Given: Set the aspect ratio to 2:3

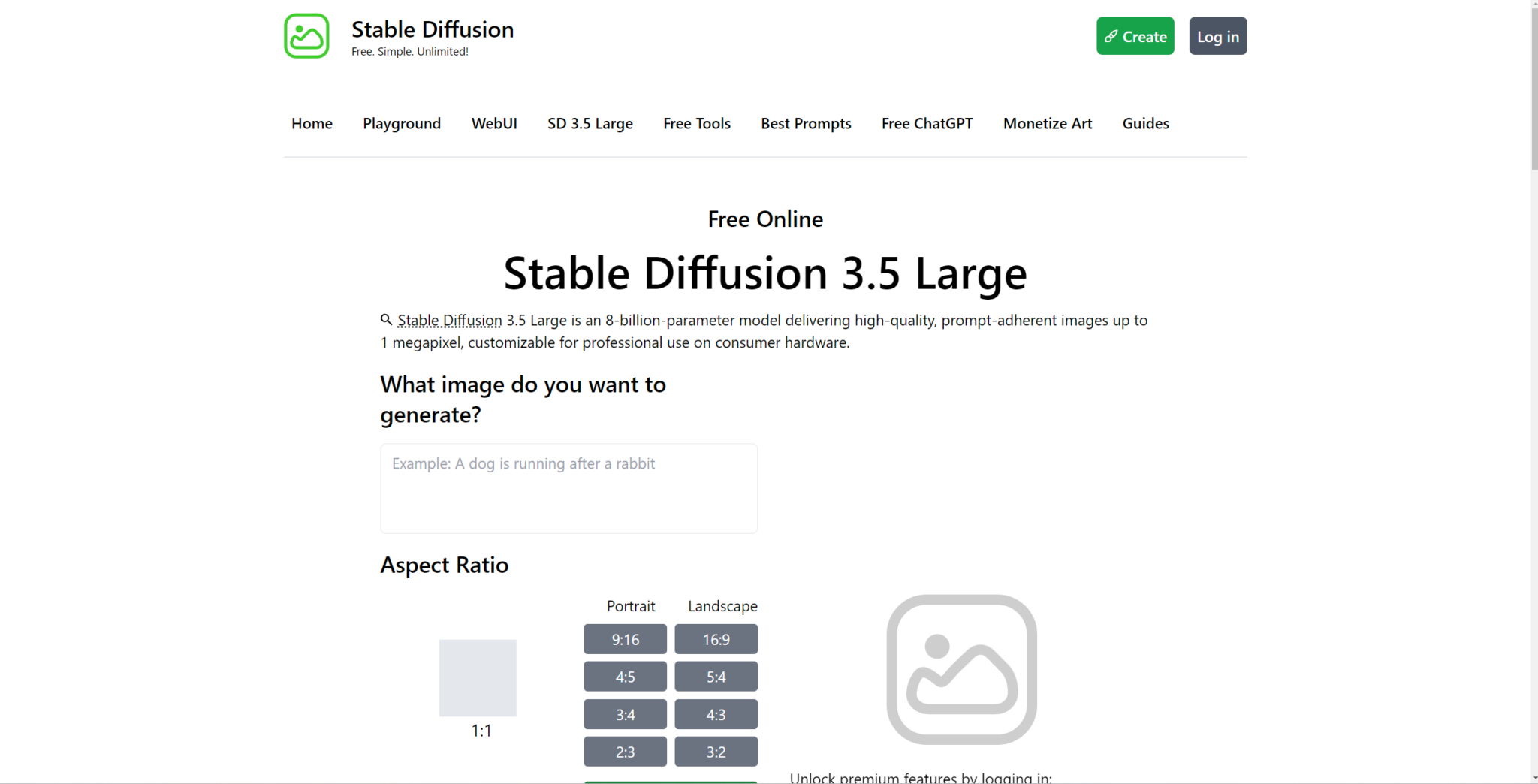Looking at the screenshot, I should click(625, 752).
